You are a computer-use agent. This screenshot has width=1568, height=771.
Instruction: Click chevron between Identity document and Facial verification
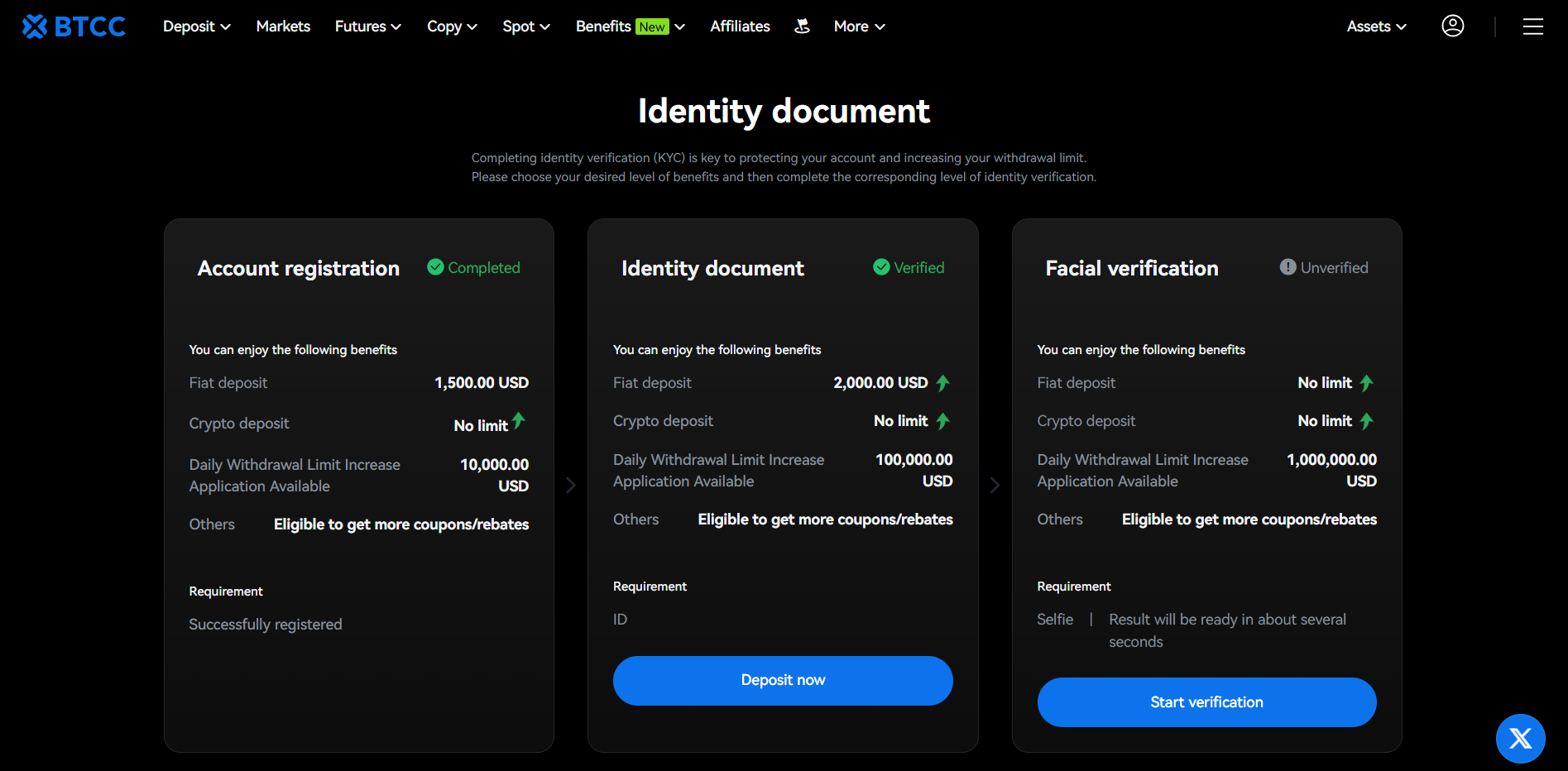click(x=995, y=486)
